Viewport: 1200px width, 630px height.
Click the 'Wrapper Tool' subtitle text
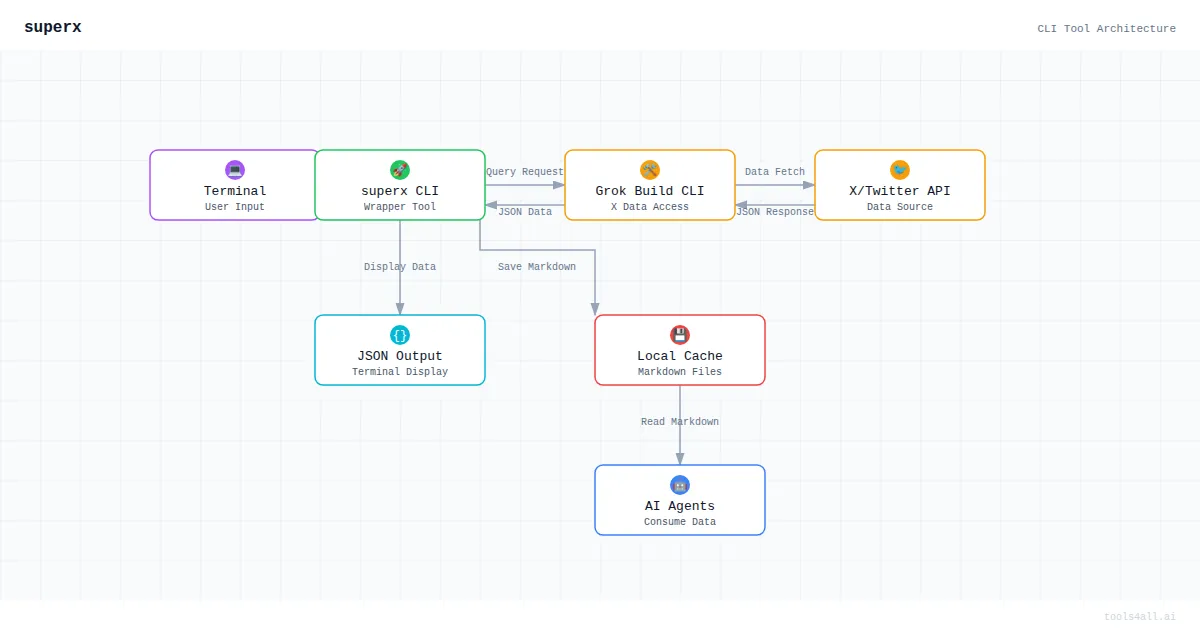(x=400, y=207)
